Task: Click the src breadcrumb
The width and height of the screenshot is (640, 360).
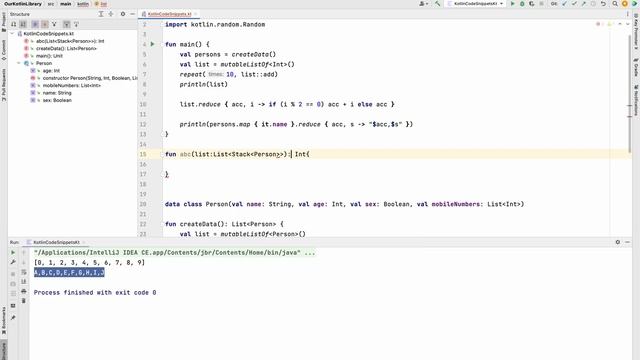Action: click(51, 4)
